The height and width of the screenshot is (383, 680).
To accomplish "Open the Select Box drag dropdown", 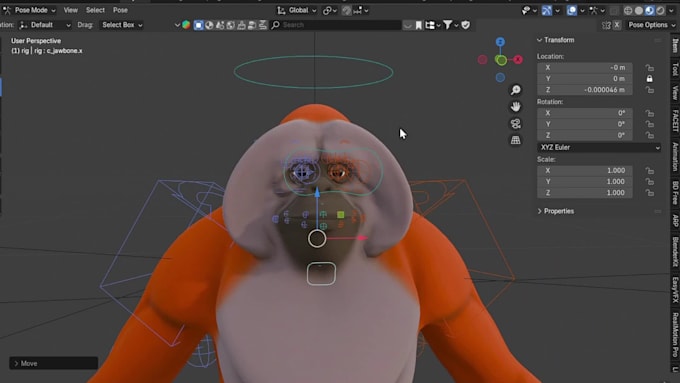I will [x=121, y=25].
